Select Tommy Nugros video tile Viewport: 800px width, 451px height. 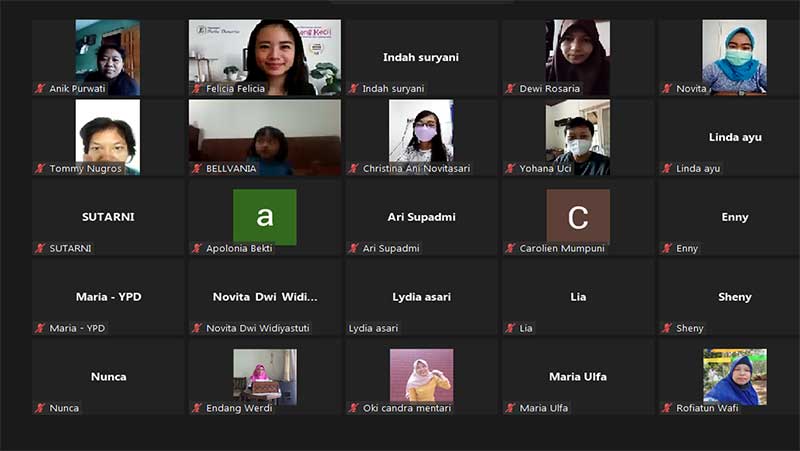click(108, 137)
